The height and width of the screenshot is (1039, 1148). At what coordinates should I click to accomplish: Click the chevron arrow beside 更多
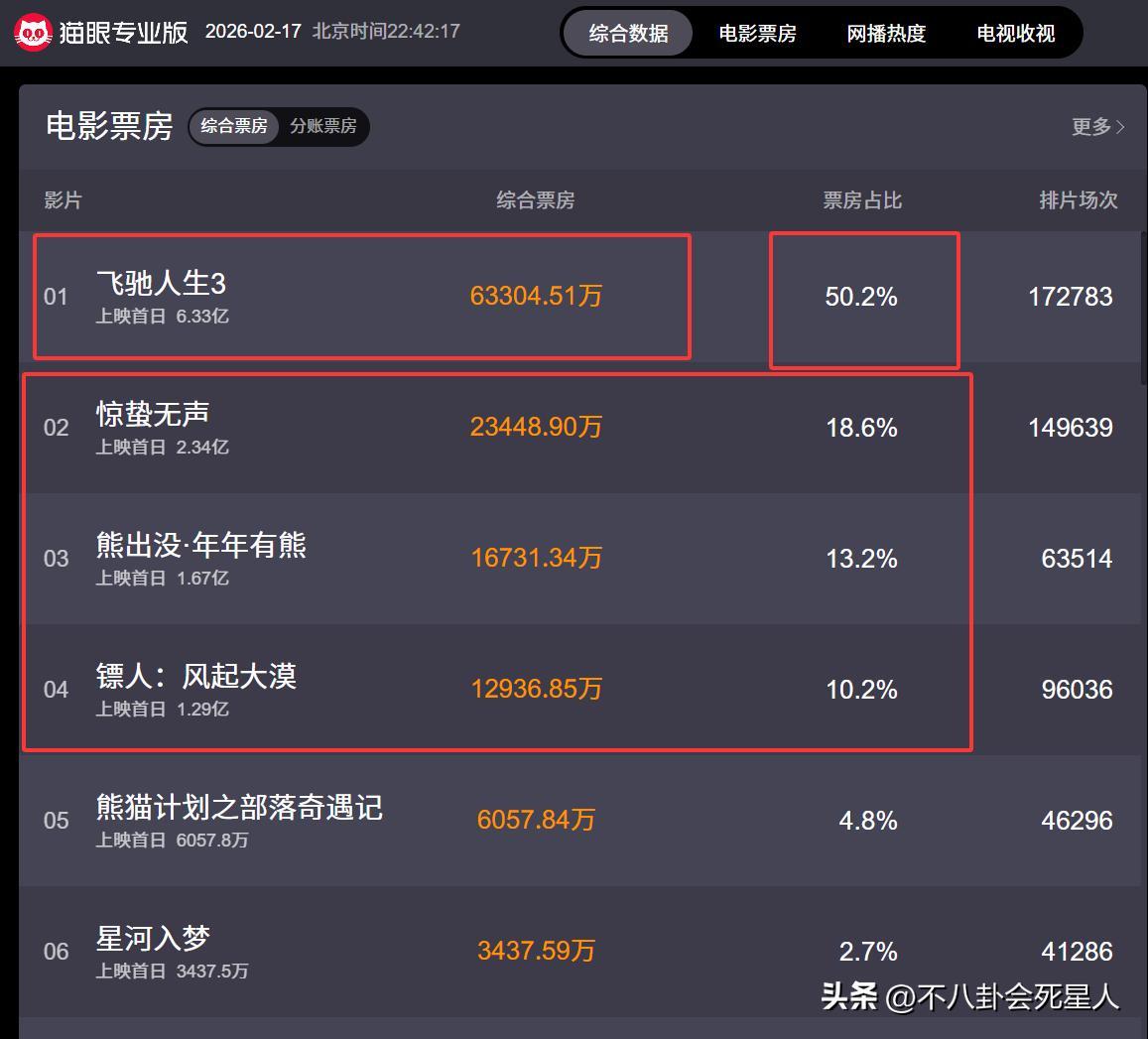[1121, 127]
